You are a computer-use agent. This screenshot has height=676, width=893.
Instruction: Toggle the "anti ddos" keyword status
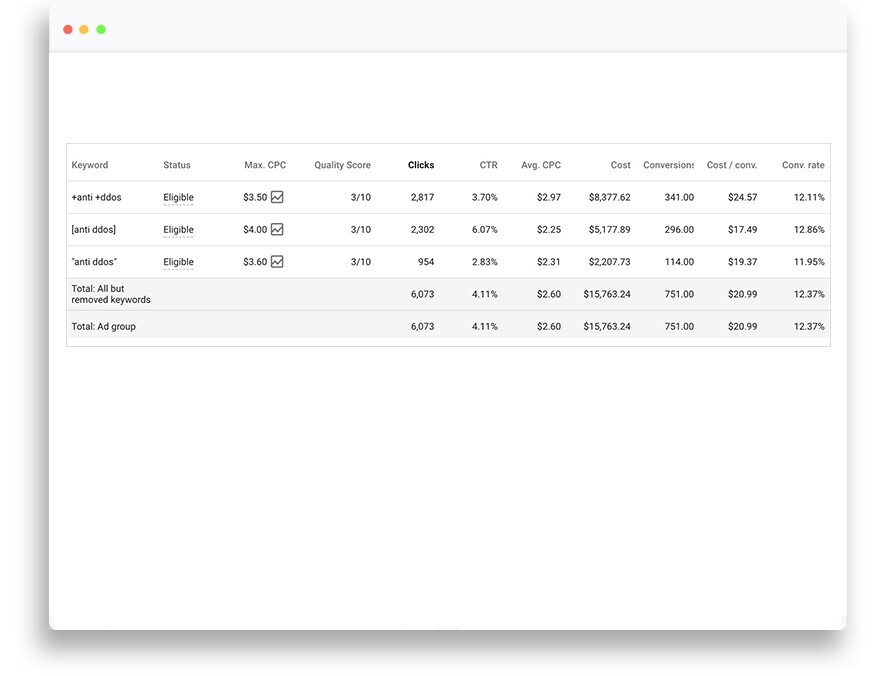coord(178,261)
